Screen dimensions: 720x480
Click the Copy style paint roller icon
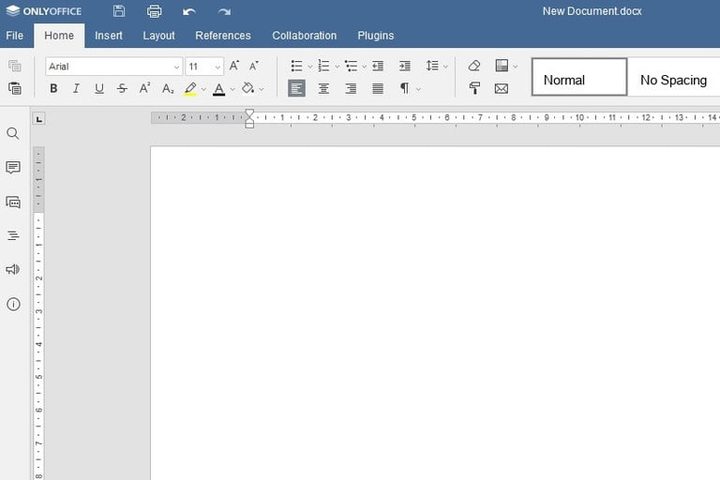pos(474,89)
